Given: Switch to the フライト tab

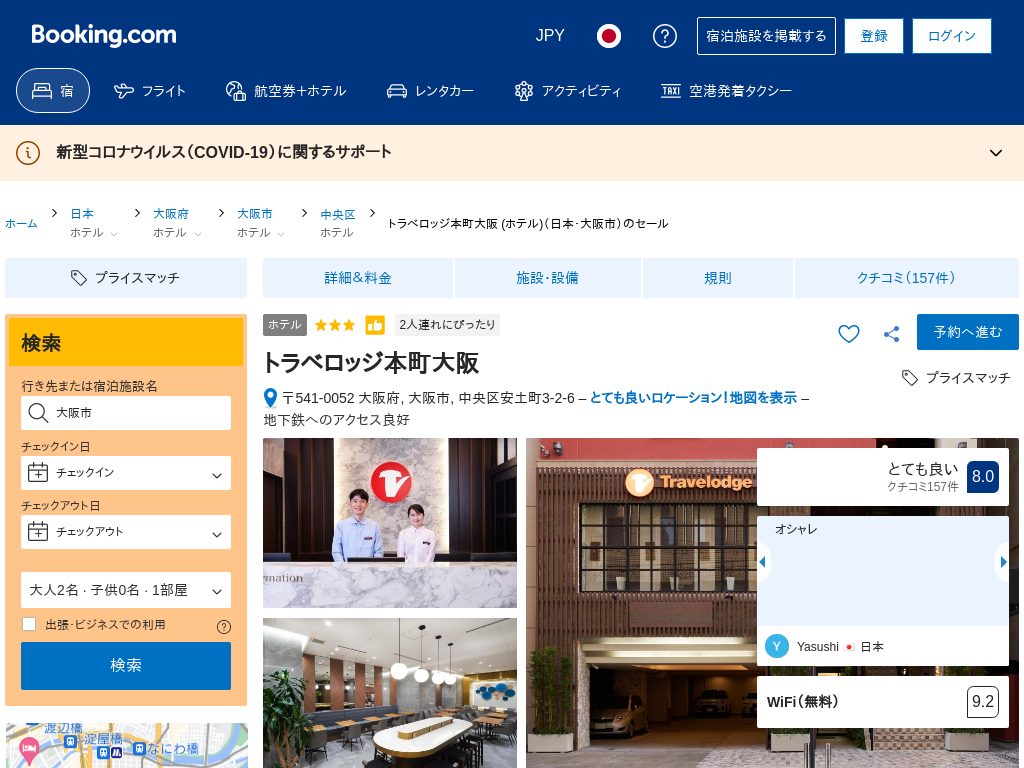Looking at the screenshot, I should pos(150,91).
